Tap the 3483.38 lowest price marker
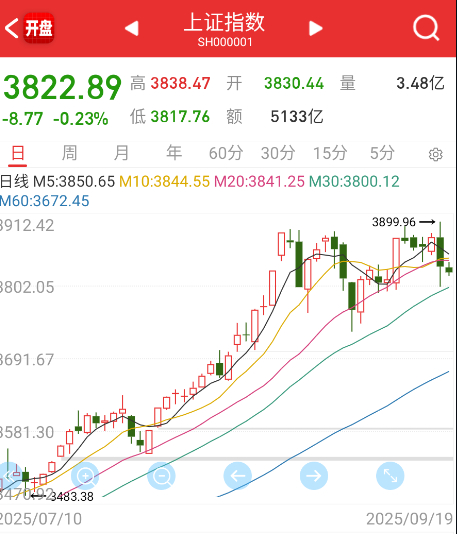 pos(72,497)
